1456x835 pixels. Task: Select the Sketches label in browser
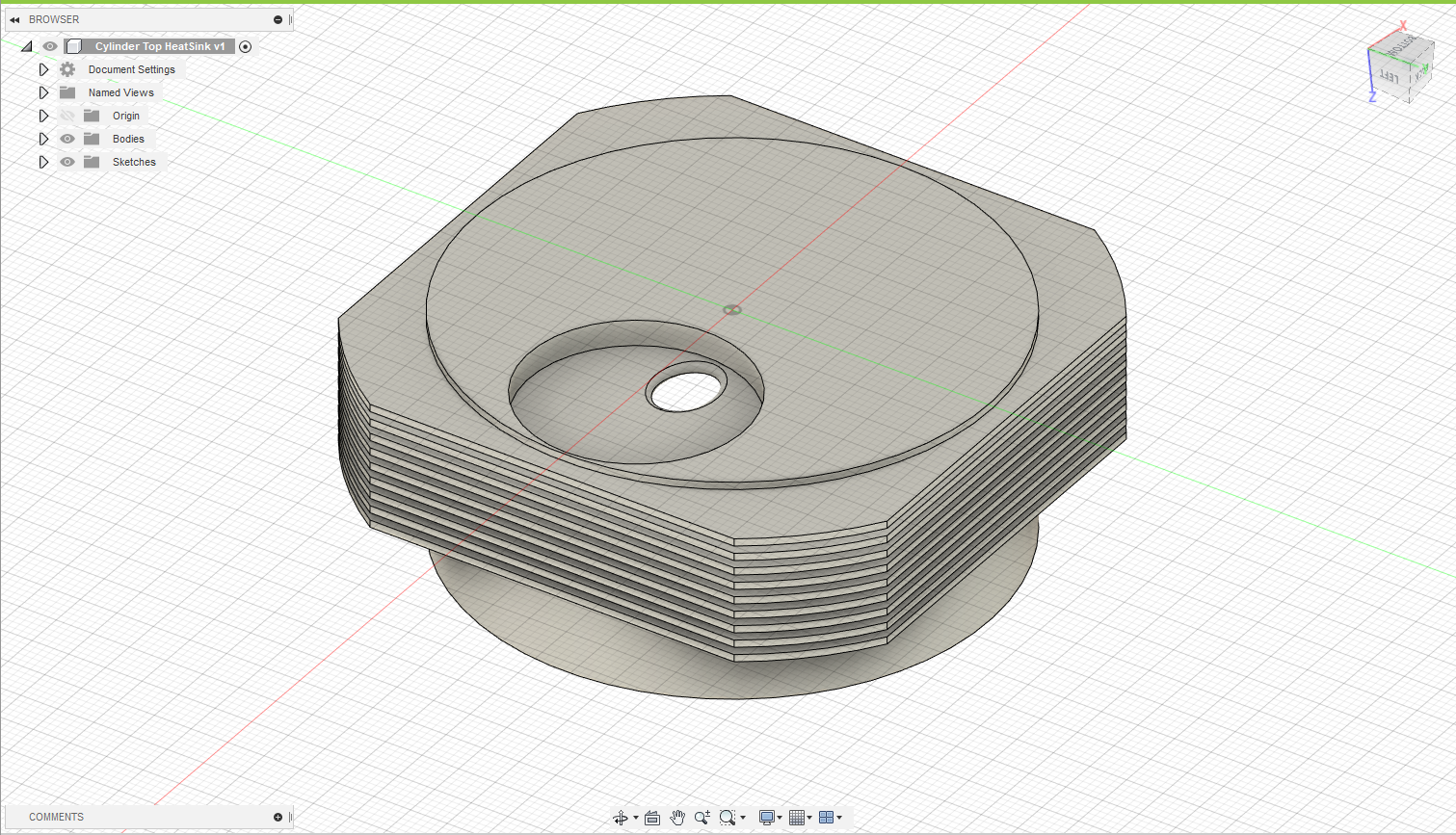click(x=134, y=162)
